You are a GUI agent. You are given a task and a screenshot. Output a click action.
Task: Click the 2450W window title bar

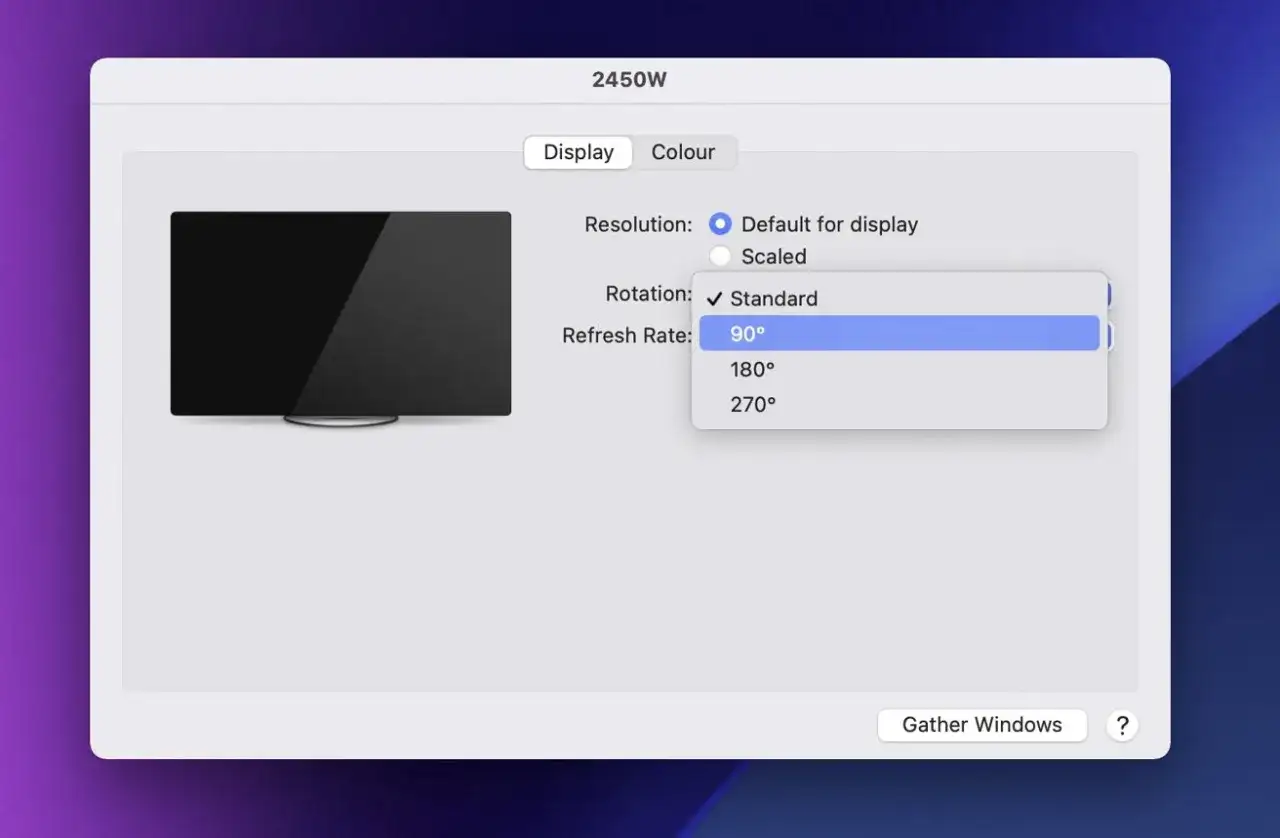630,80
